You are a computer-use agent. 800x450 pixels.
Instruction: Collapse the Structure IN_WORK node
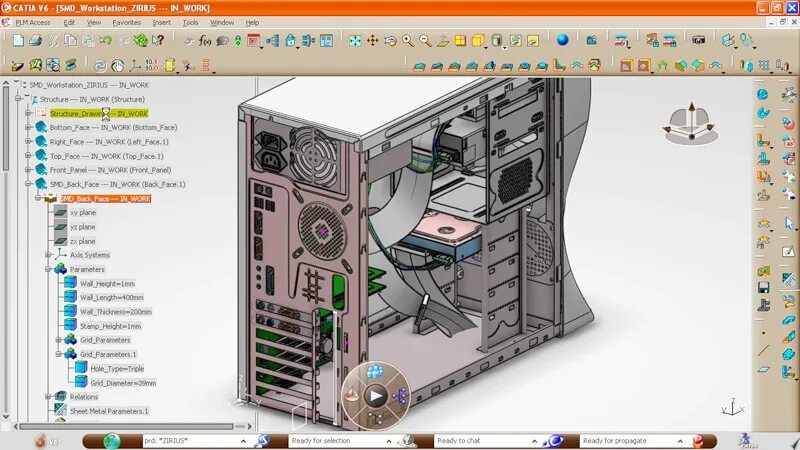(x=18, y=99)
